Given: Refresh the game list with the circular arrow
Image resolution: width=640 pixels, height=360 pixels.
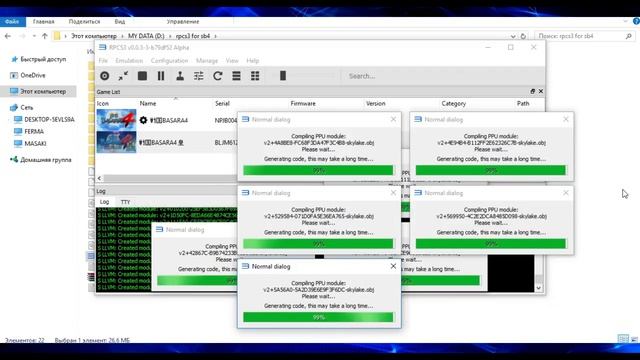Looking at the screenshot, I should (218, 76).
